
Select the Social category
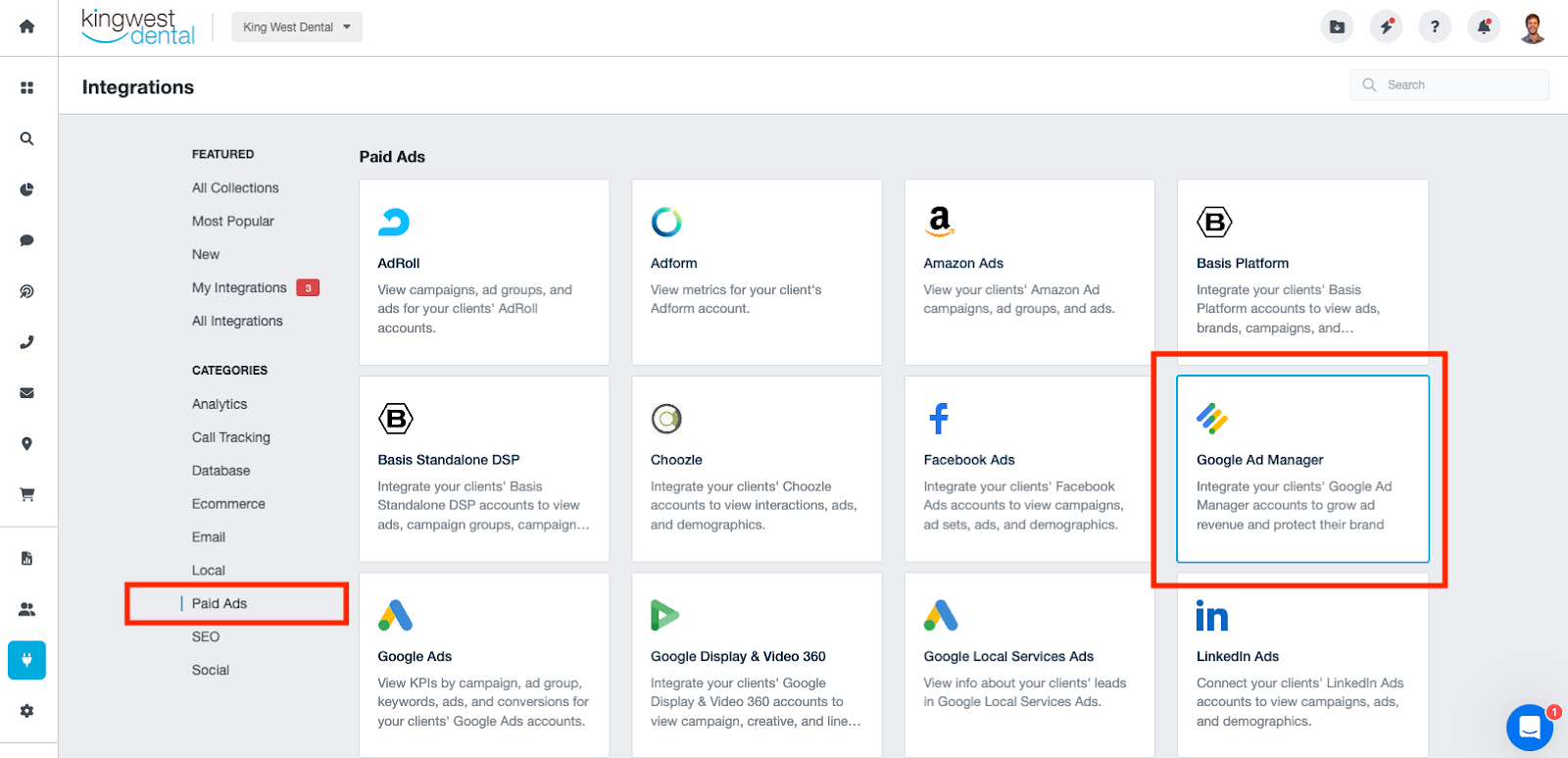pyautogui.click(x=211, y=671)
